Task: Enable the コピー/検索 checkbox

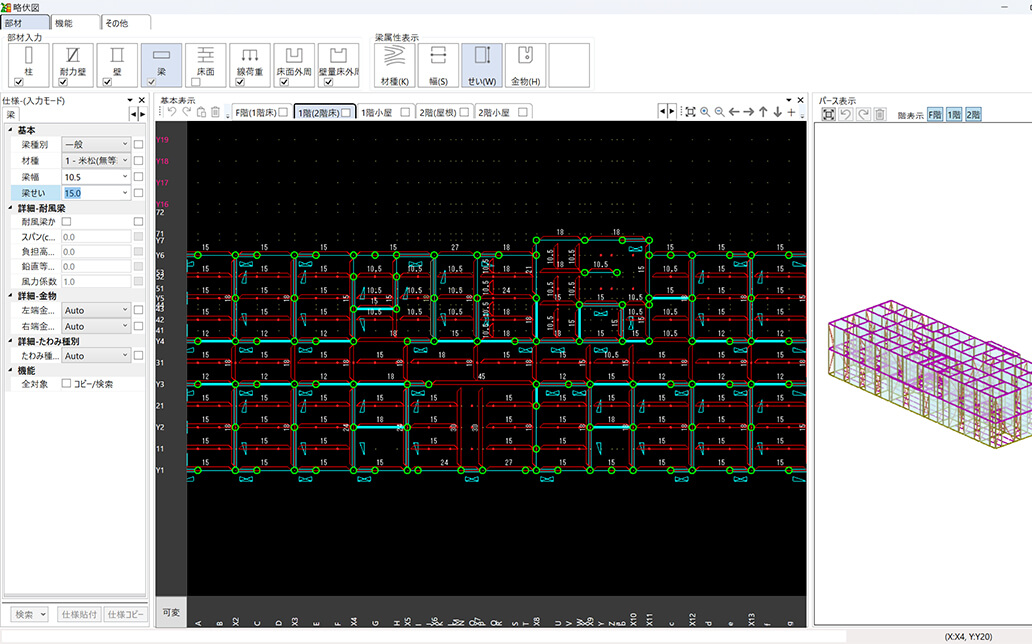Action: tap(67, 383)
